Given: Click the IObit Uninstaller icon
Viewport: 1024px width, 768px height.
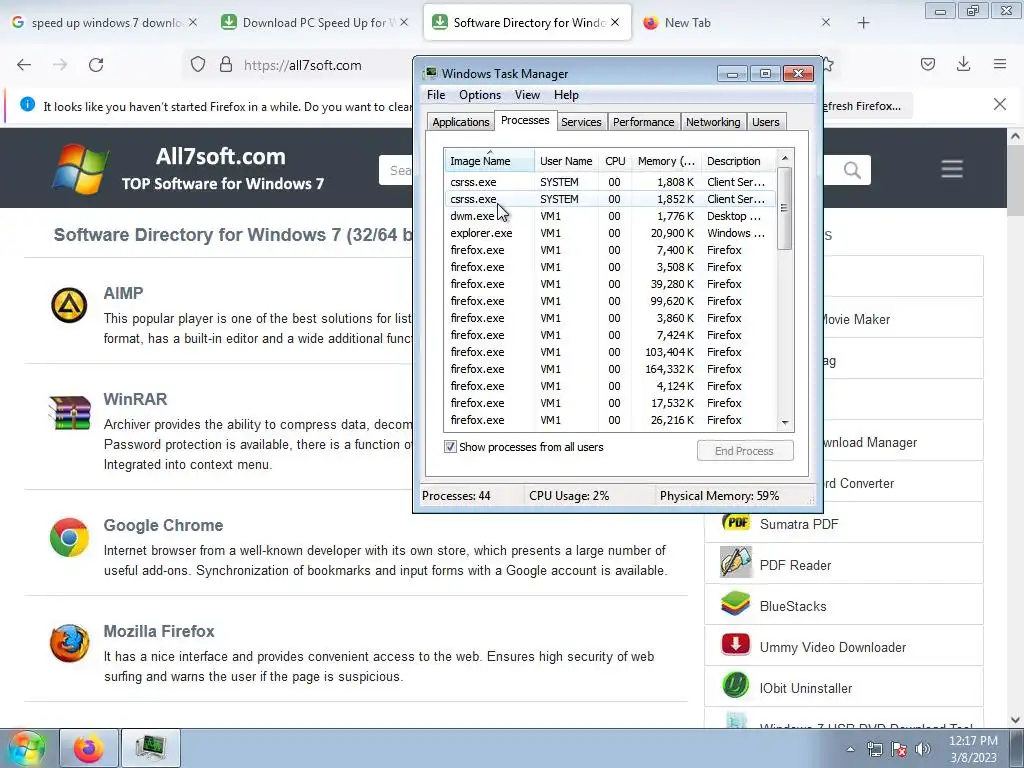Looking at the screenshot, I should pos(736,686).
